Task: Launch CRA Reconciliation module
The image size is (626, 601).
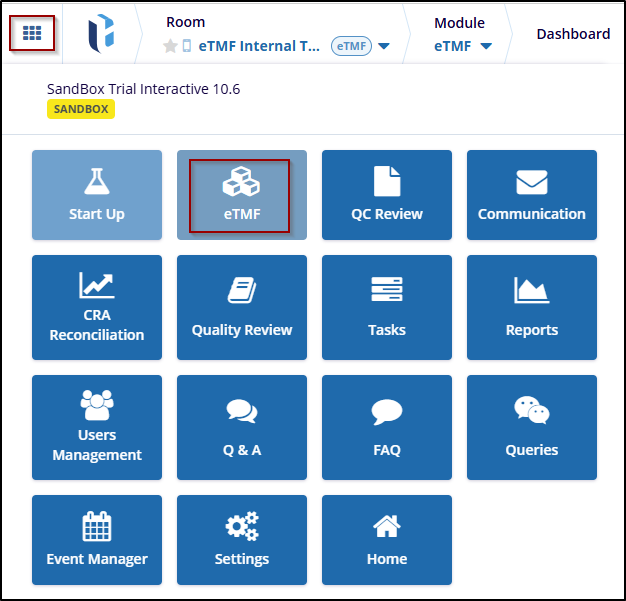Action: click(97, 307)
